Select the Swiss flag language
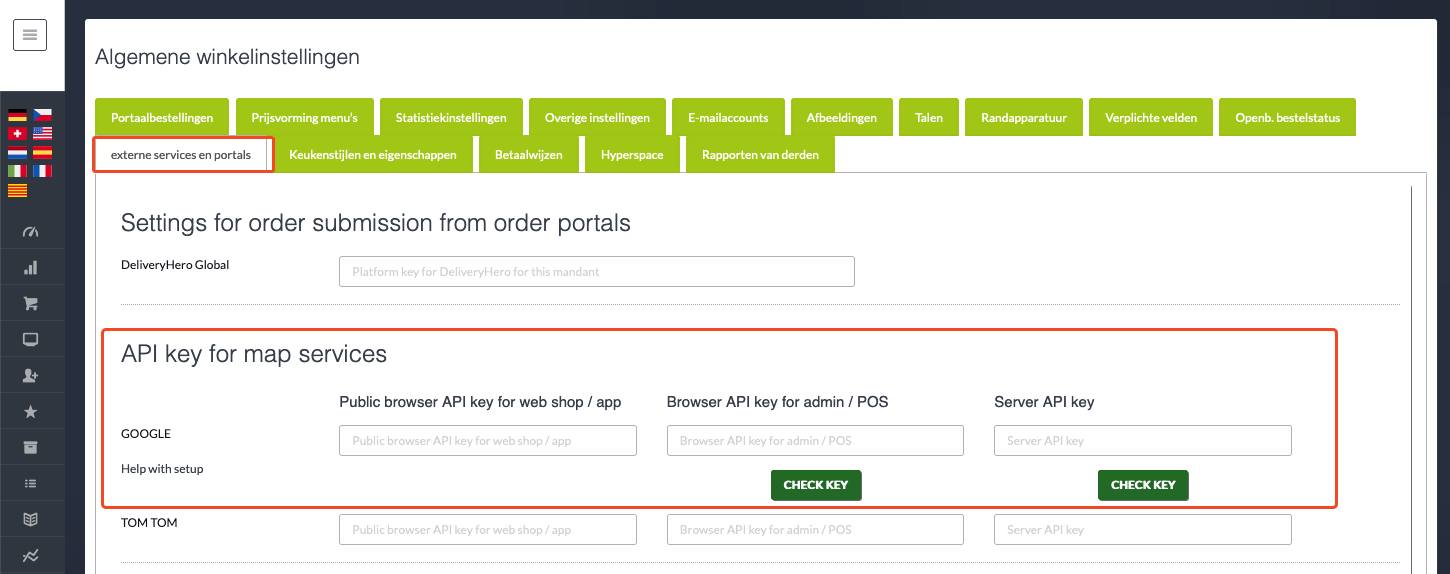Screen dimensions: 1450x574 click(x=17, y=133)
